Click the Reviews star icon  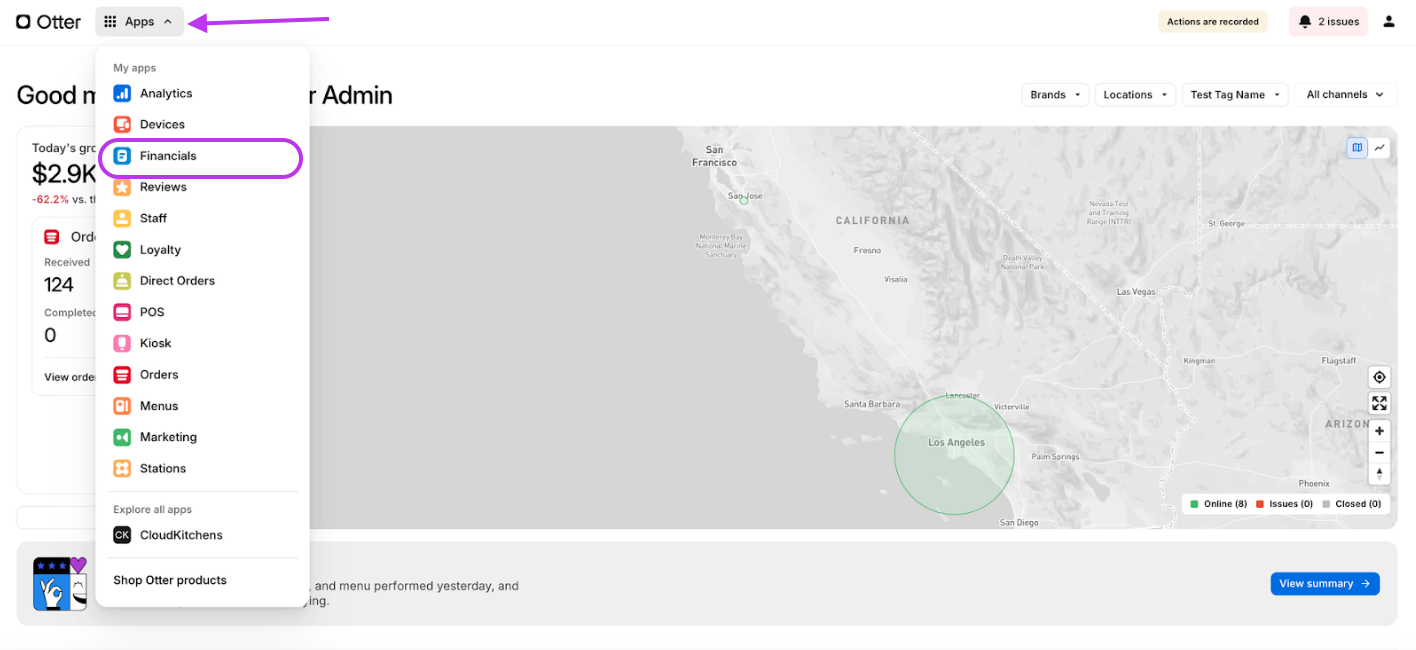pyautogui.click(x=122, y=187)
